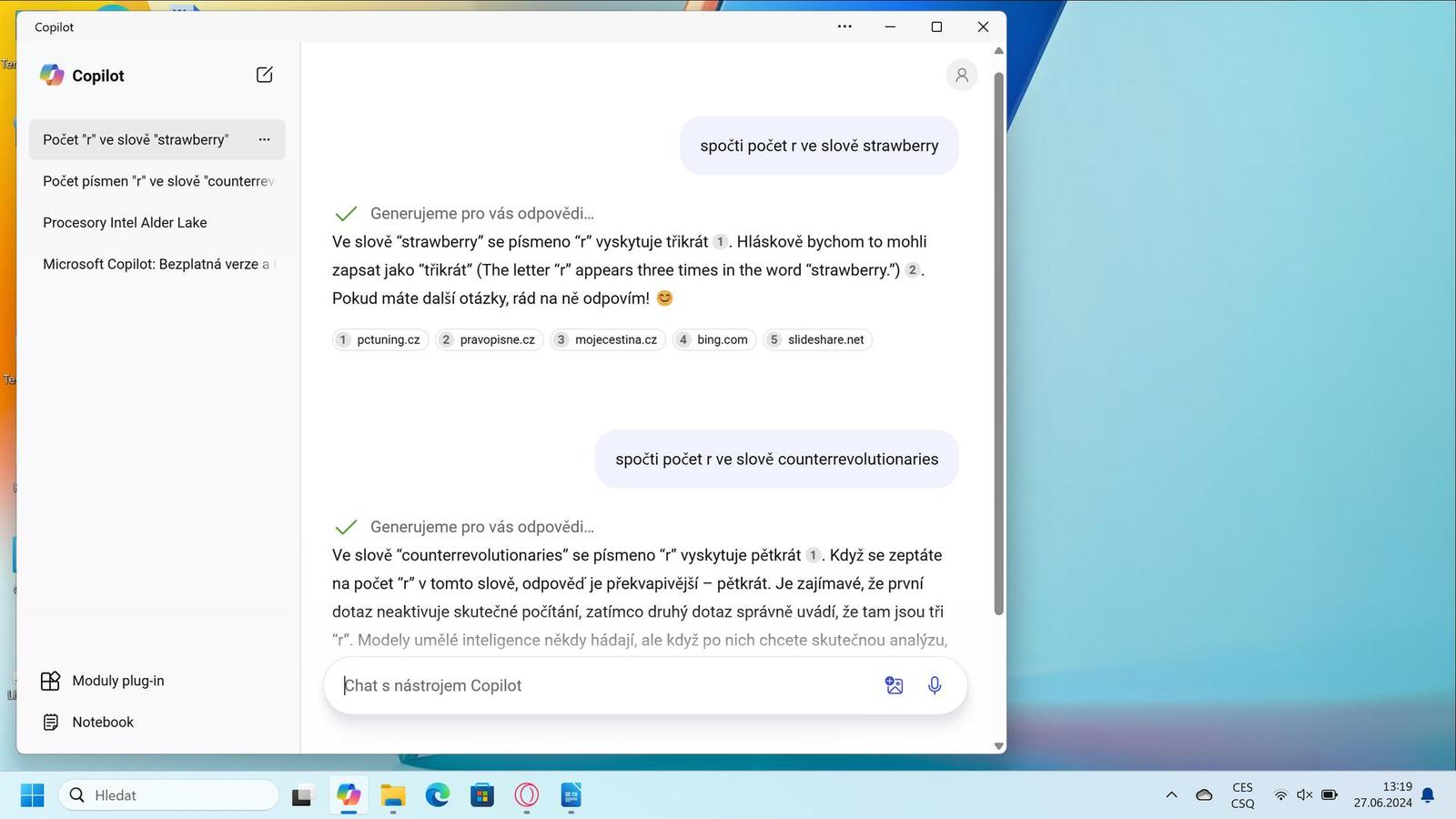Open the Copilot window more options menu
Viewport: 1456px width, 819px height.
pos(844,26)
